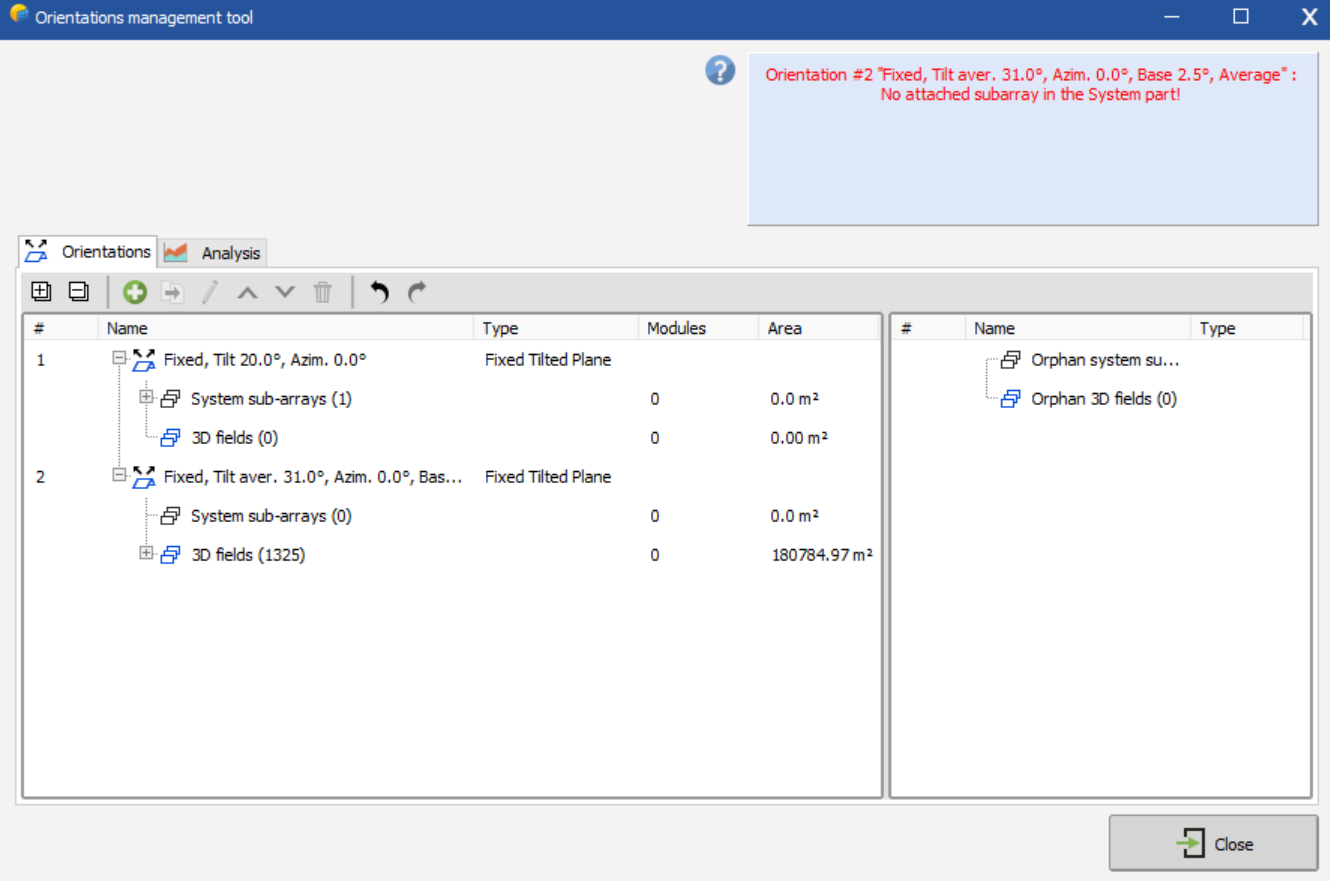1330x881 pixels.
Task: Click Fixed Tilted Plane type of orientation 2
Action: click(548, 477)
